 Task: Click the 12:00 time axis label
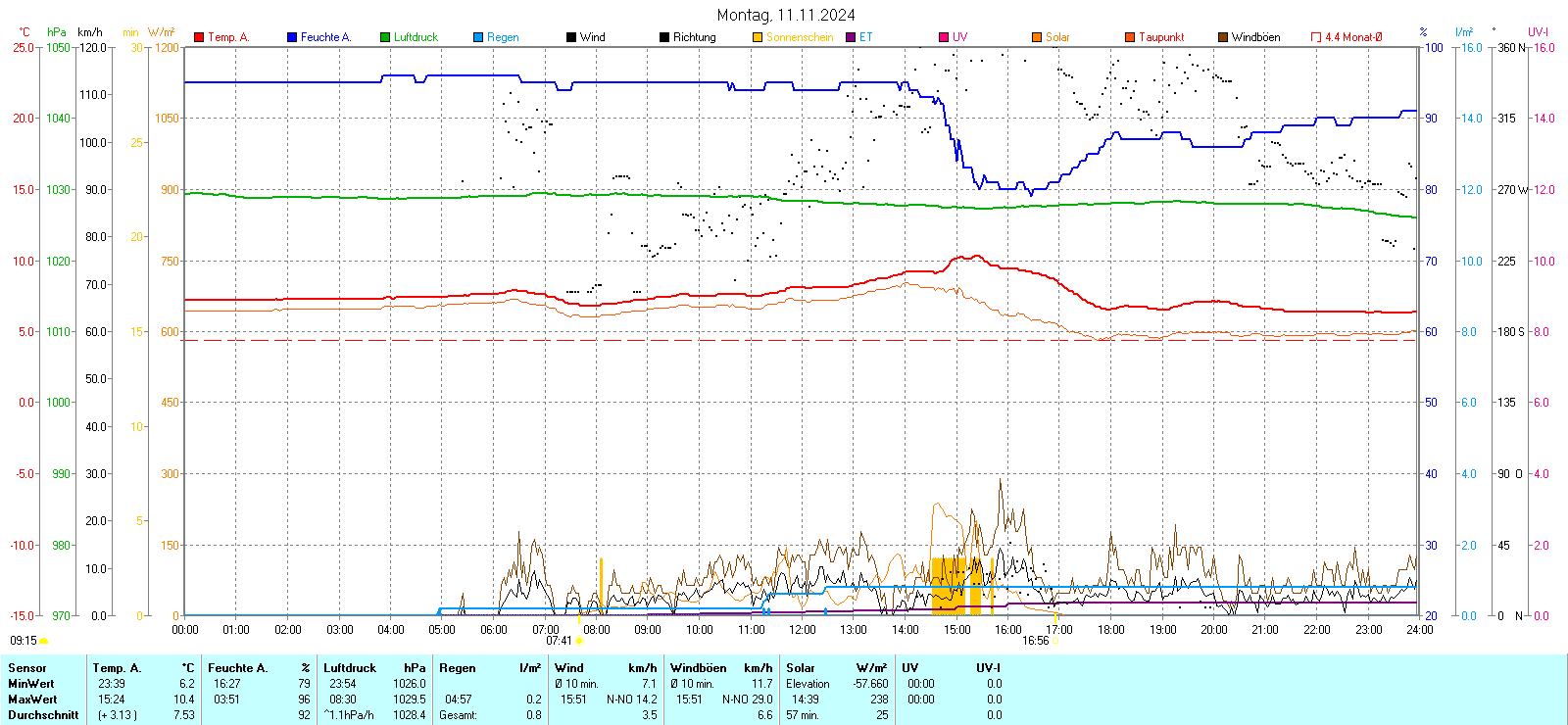click(802, 630)
